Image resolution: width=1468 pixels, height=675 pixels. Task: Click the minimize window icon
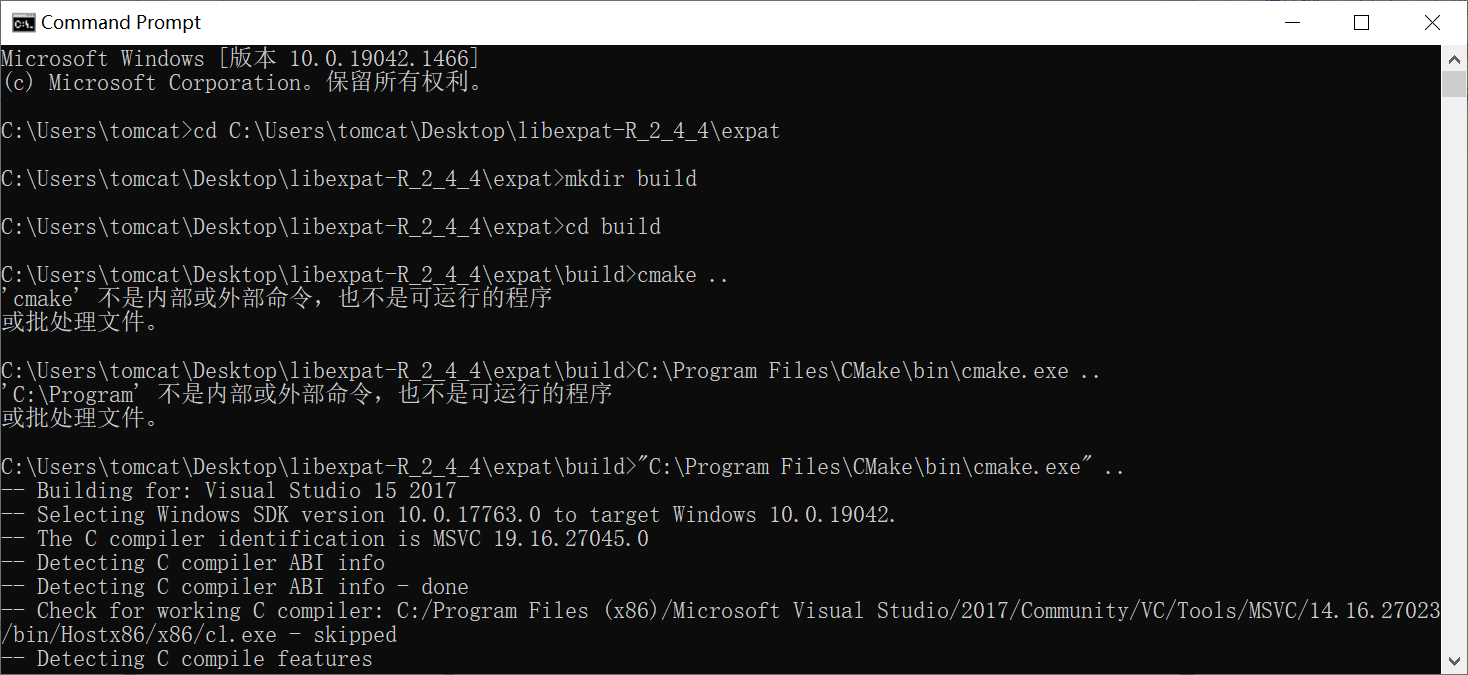pyautogui.click(x=1292, y=21)
